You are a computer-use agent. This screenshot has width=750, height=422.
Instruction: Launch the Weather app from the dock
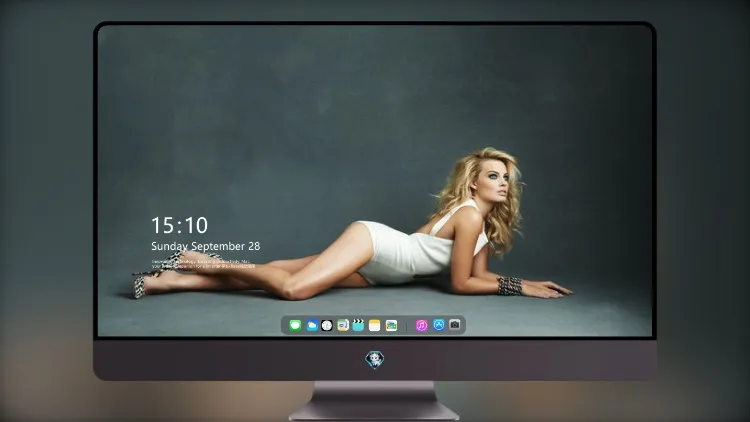point(311,325)
